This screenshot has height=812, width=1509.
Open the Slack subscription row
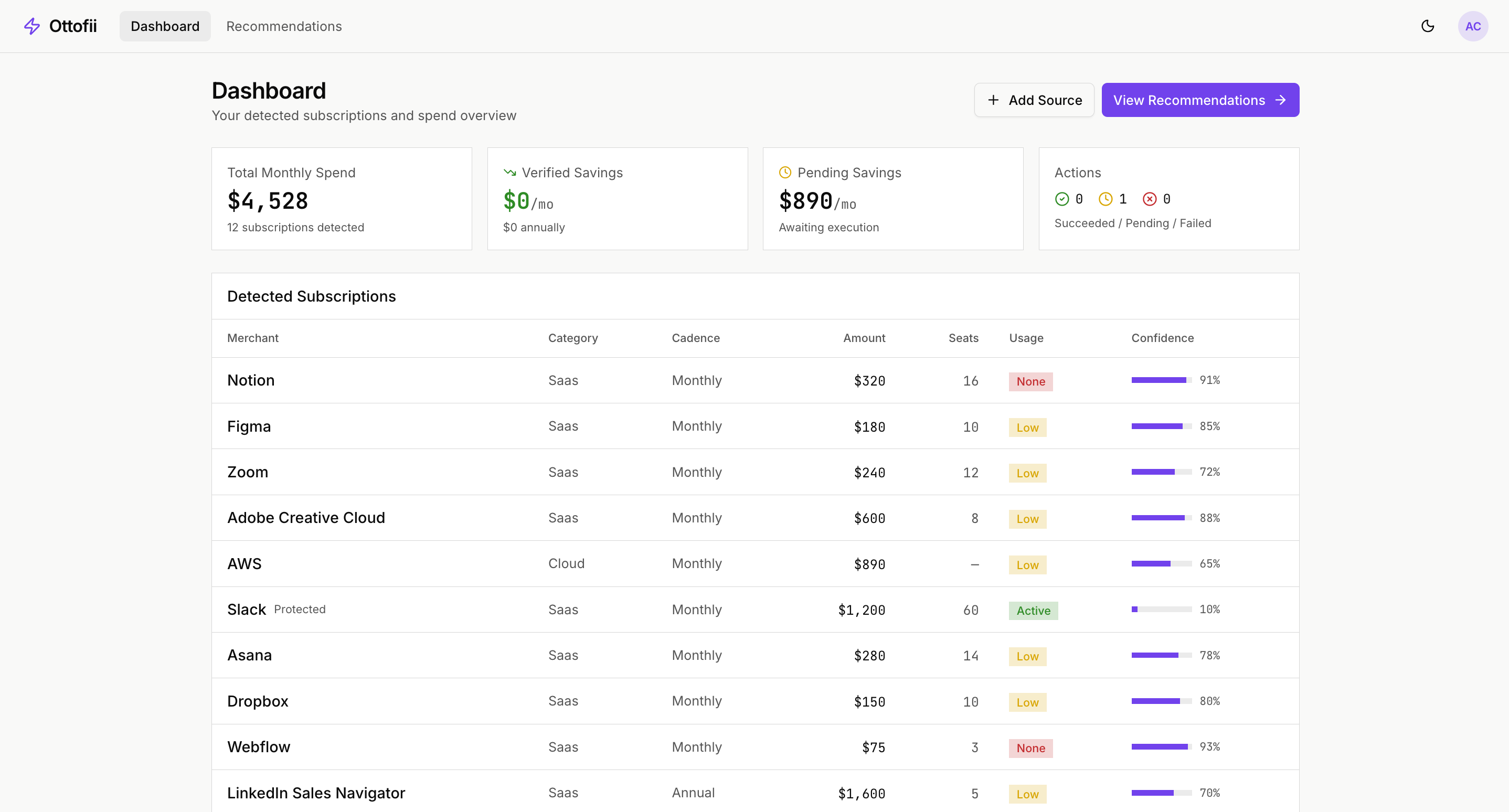pyautogui.click(x=247, y=610)
